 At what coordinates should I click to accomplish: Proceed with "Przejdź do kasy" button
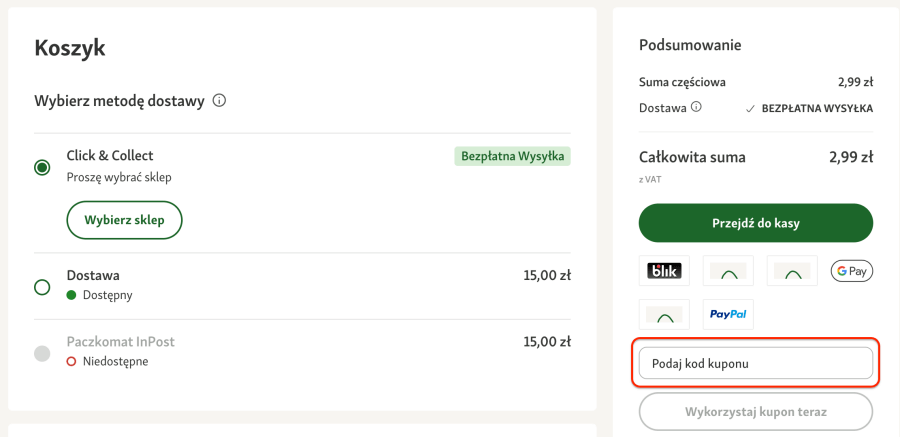tap(755, 223)
